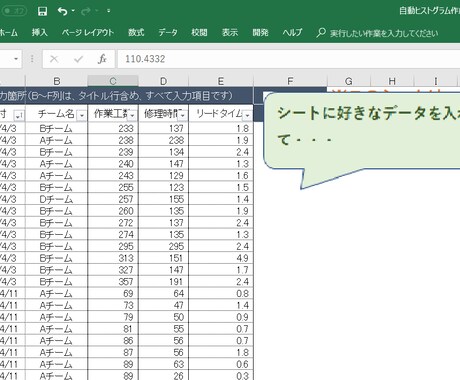
Task: Click the Redo arrow icon
Action: (x=86, y=11)
